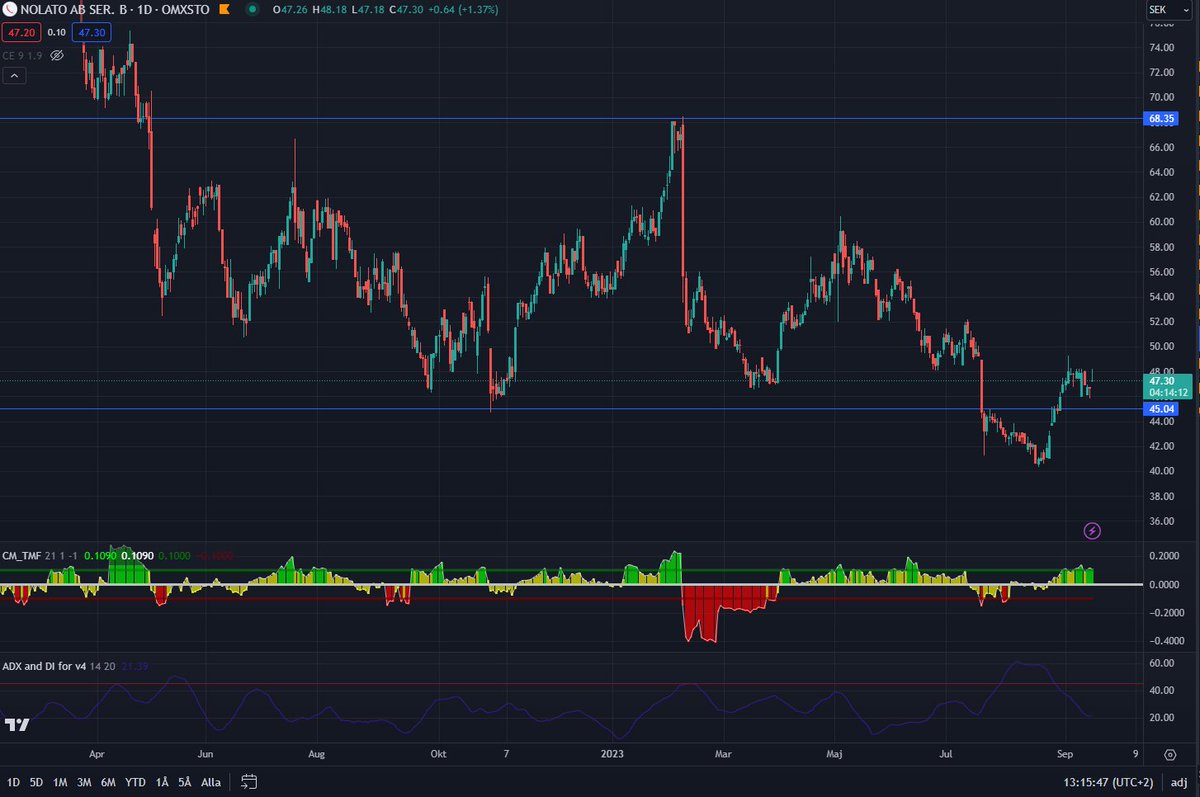
Task: Select the YTD time range
Action: click(x=137, y=781)
